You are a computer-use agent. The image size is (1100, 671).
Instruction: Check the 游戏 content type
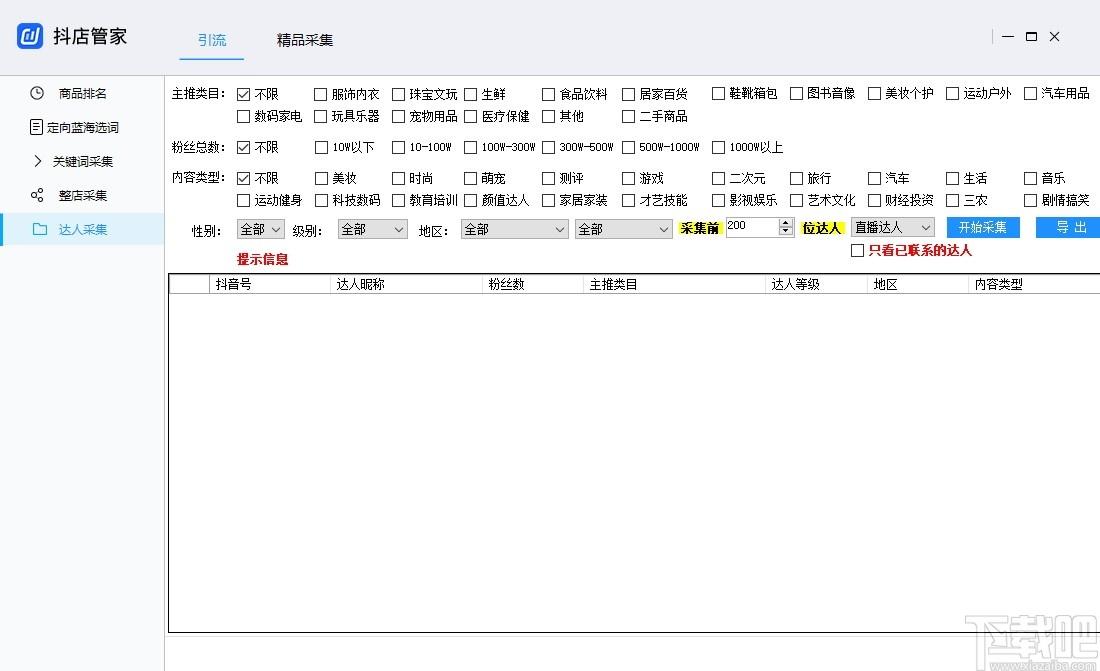(x=629, y=178)
